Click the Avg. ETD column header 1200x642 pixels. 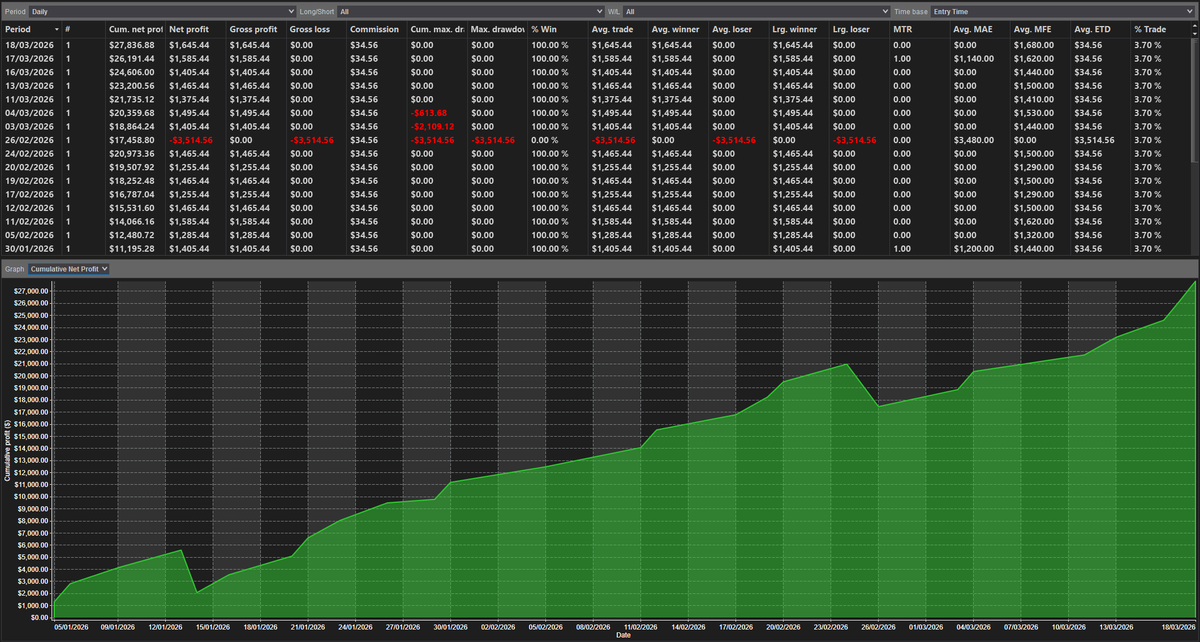click(1100, 30)
